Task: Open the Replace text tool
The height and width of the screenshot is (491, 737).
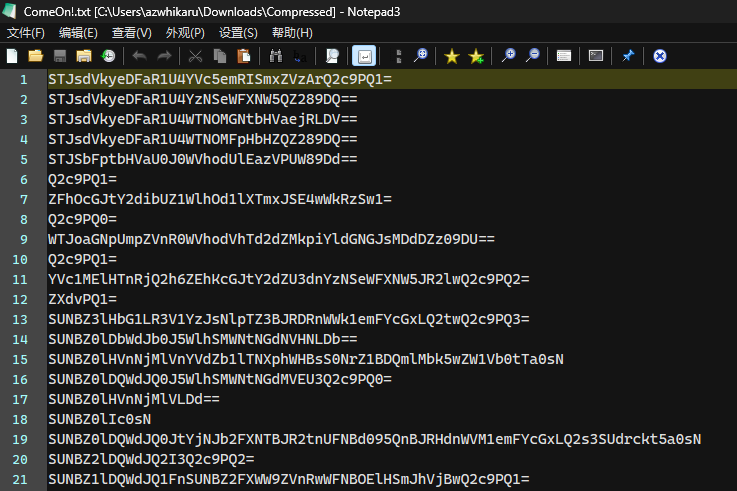Action: [x=300, y=56]
